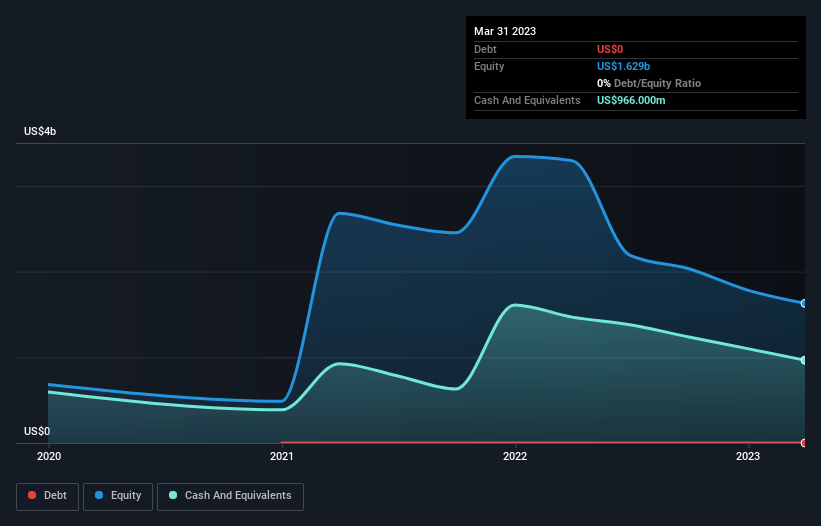
Task: Select the teal Cash endpoint marker on the chart
Action: click(x=804, y=360)
